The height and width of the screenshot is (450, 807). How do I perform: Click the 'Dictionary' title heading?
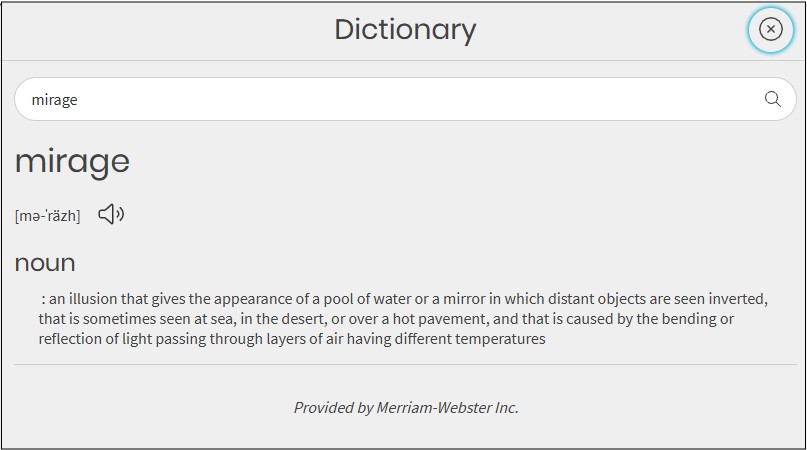tap(405, 30)
